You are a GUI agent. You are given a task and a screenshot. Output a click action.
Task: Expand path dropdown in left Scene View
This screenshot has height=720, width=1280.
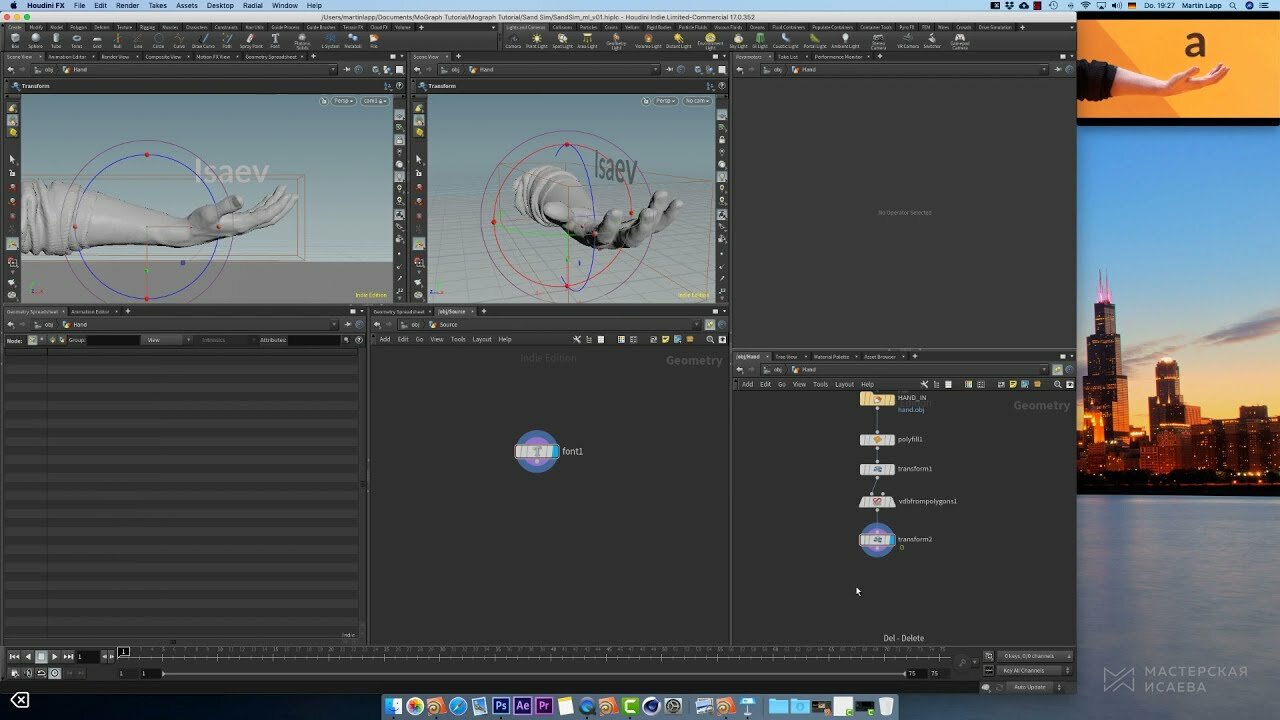[x=333, y=69]
